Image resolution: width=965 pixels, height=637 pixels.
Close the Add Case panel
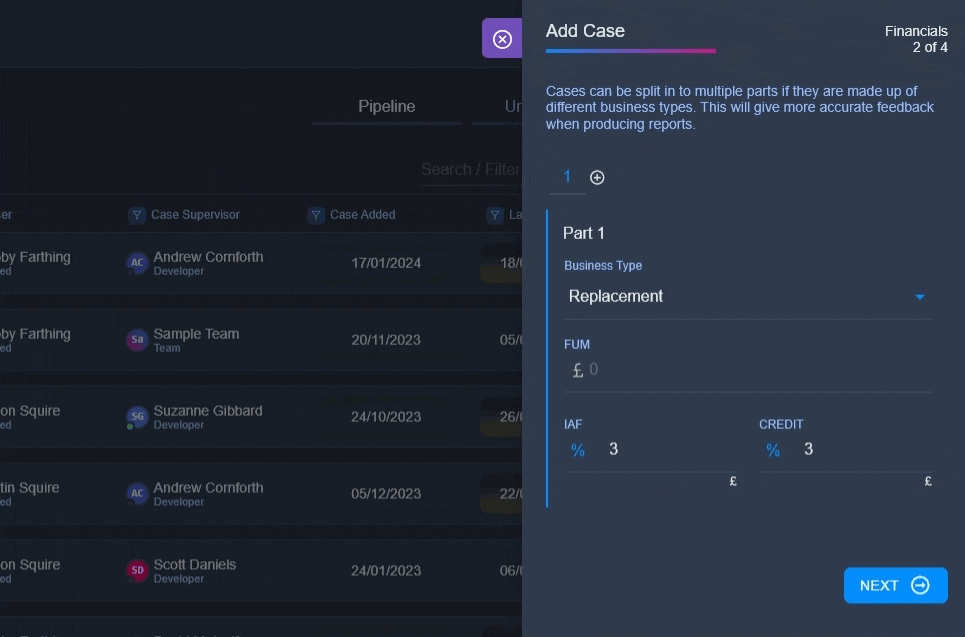click(x=502, y=39)
